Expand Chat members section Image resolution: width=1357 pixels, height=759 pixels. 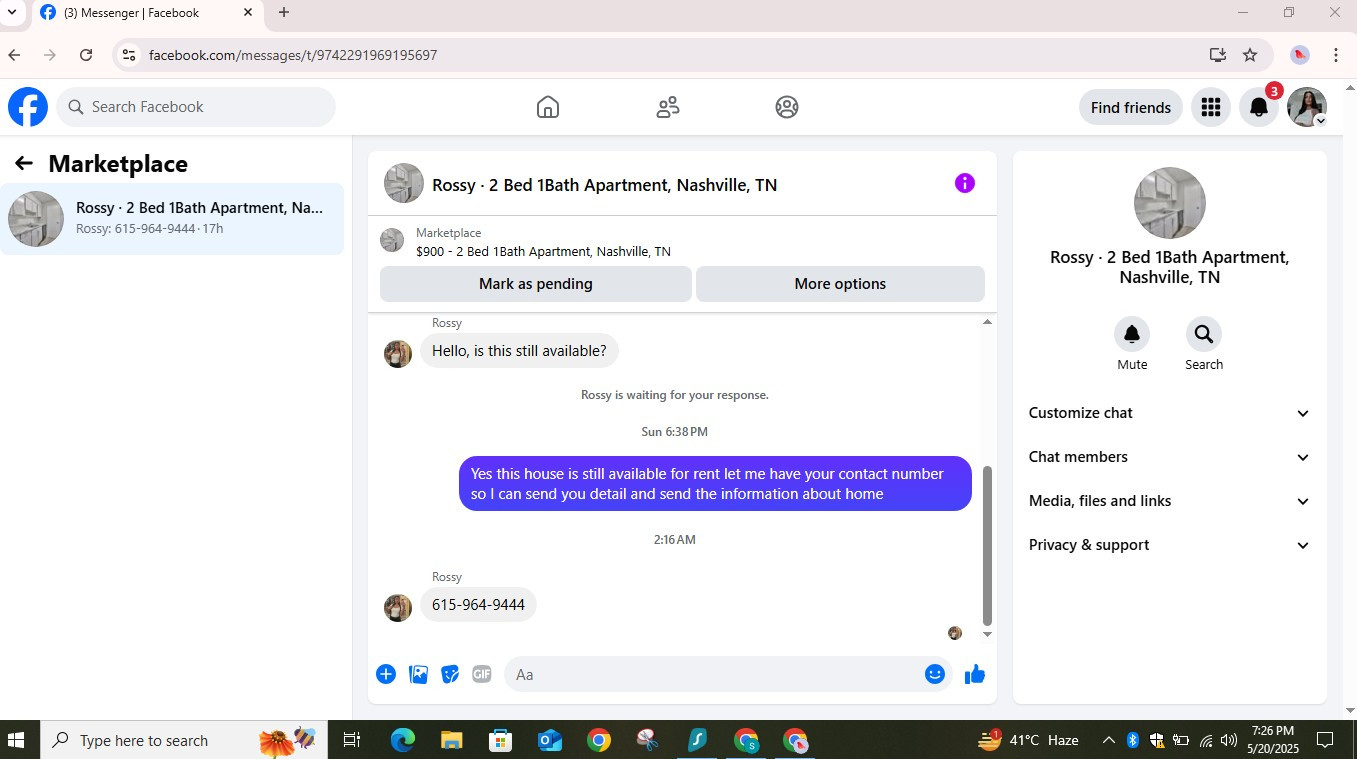coord(1169,457)
